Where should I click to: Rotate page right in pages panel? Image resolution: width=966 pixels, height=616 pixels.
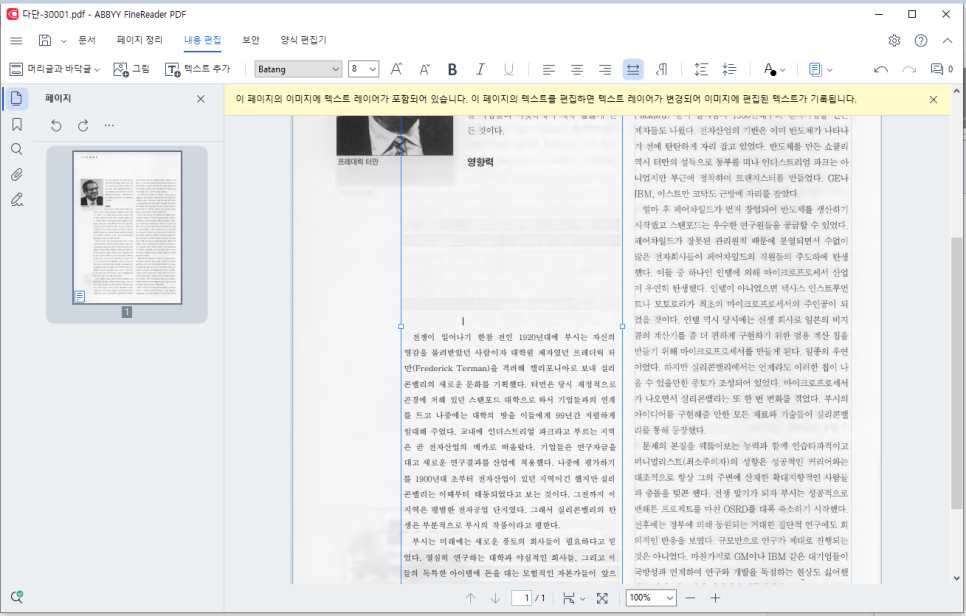pyautogui.click(x=83, y=126)
